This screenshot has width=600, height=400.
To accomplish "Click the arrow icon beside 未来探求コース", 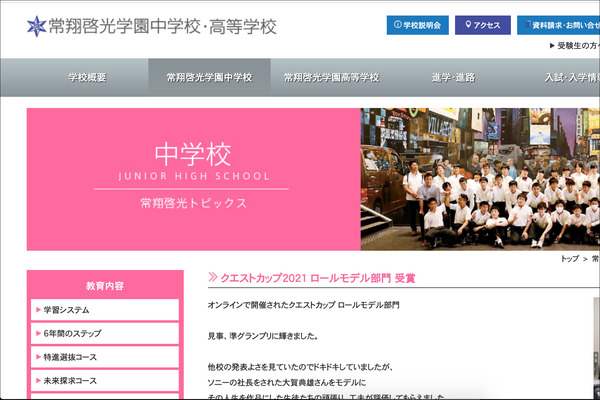I will [38, 381].
